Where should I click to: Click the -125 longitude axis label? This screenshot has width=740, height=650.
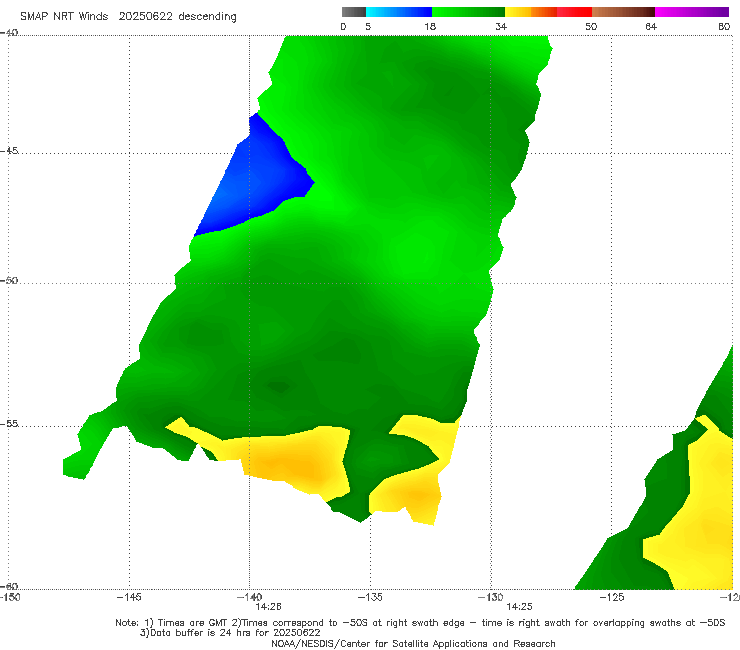(612, 597)
